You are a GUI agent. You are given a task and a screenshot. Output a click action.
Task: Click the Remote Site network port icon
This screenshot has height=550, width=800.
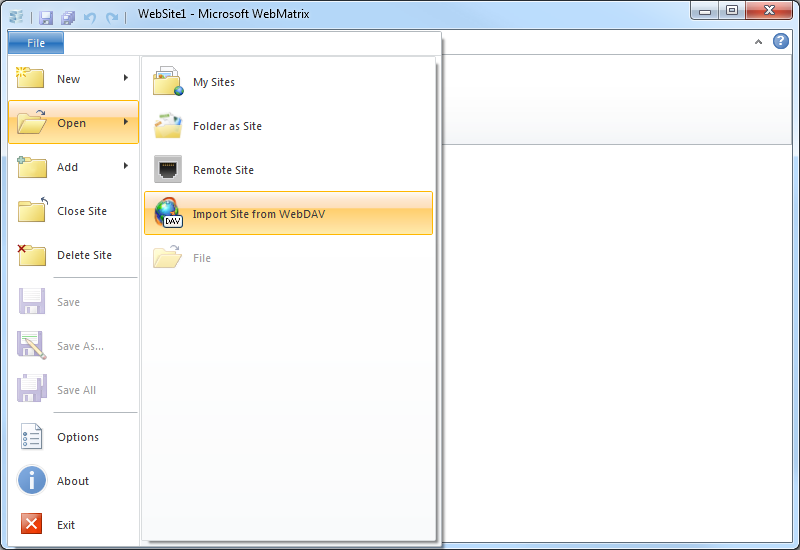(168, 169)
